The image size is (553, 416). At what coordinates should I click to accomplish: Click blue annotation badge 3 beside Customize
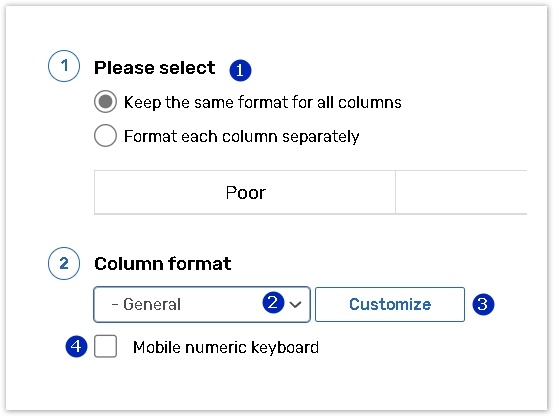coord(483,304)
